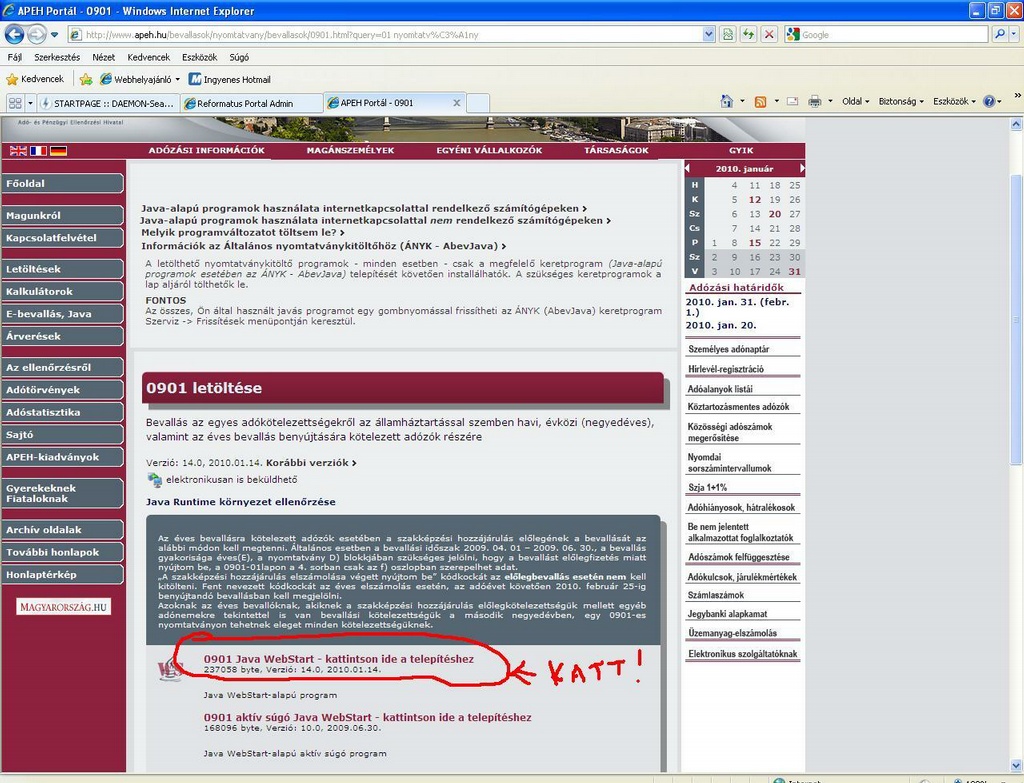Open the Biztonság command bar dropdown
This screenshot has width=1024, height=783.
tap(901, 101)
